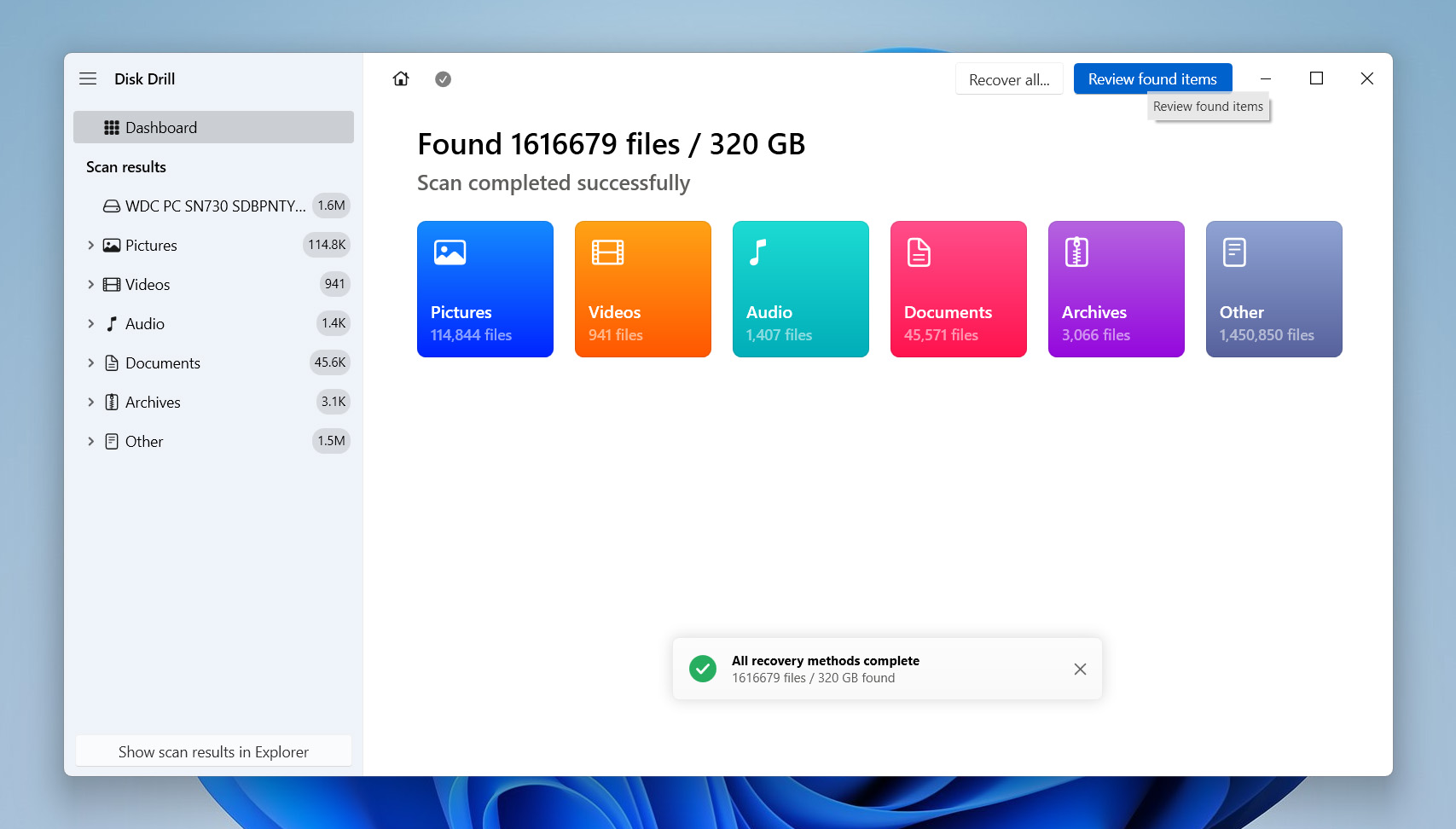Click the Dashboard grid icon
The image size is (1456, 829).
[x=112, y=128]
